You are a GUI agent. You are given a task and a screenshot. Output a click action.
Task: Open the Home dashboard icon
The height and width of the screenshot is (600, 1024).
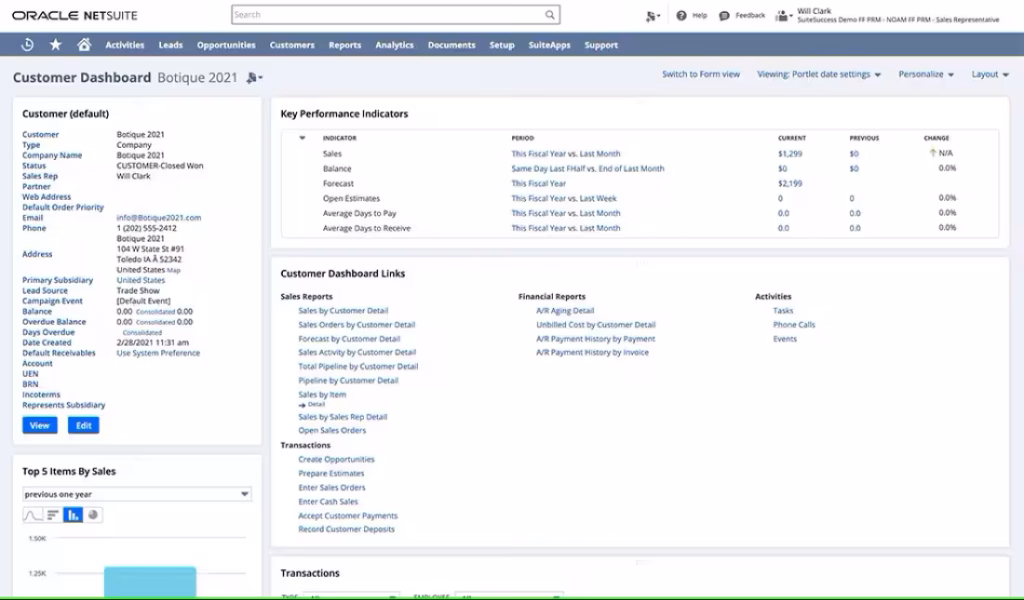coord(85,45)
